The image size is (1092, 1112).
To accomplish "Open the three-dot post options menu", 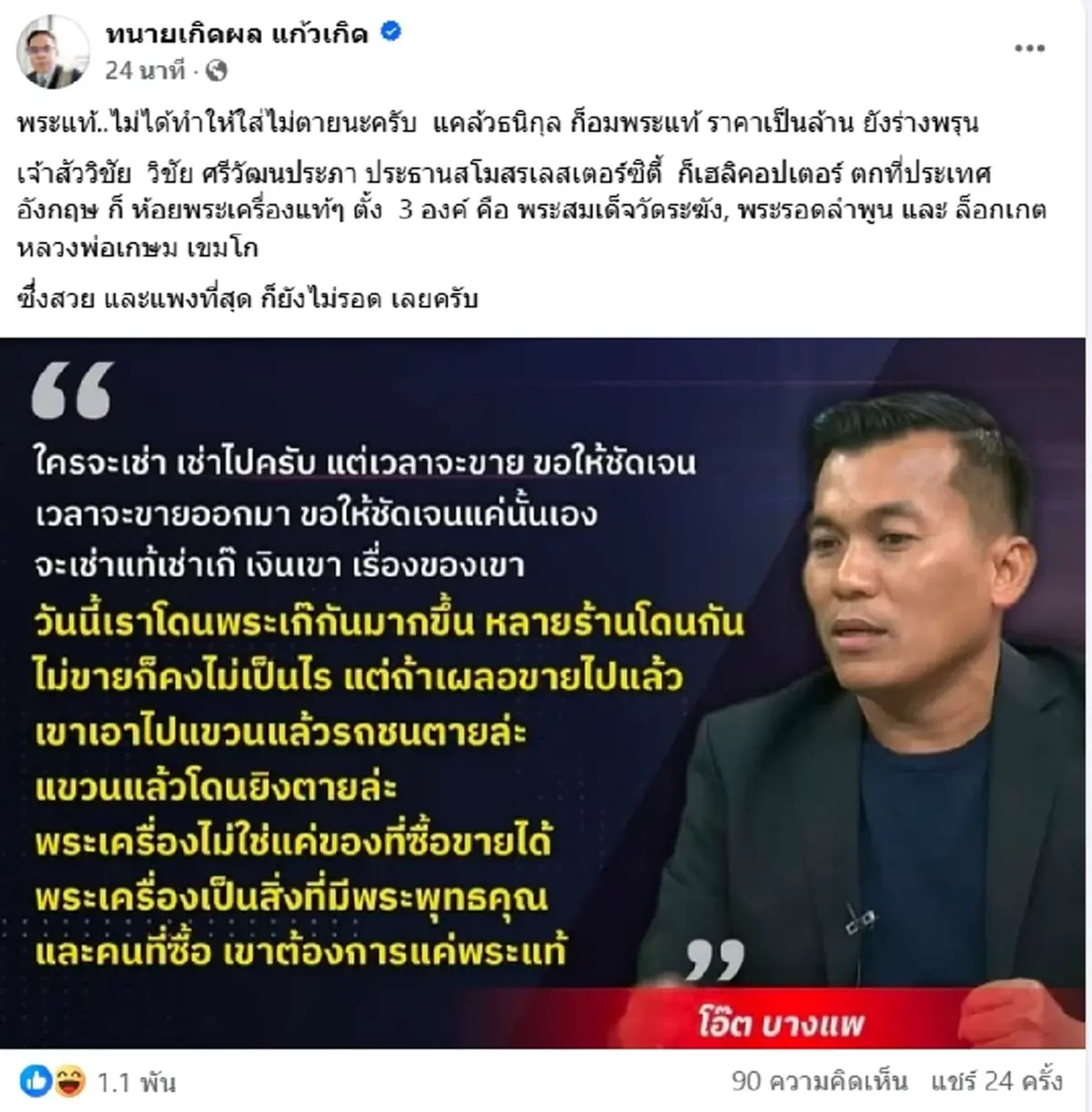I will click(1029, 48).
